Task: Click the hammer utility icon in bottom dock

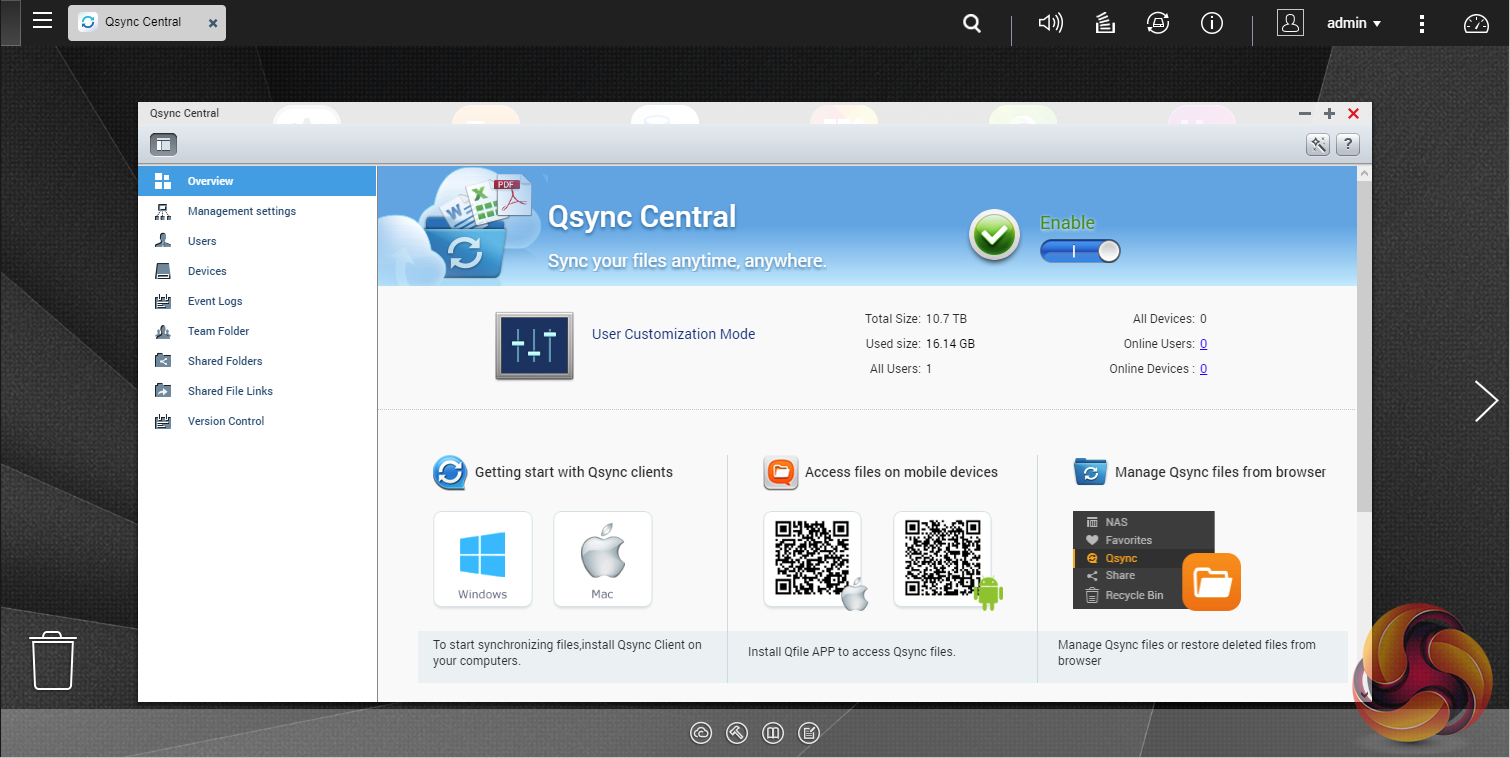Action: (737, 733)
